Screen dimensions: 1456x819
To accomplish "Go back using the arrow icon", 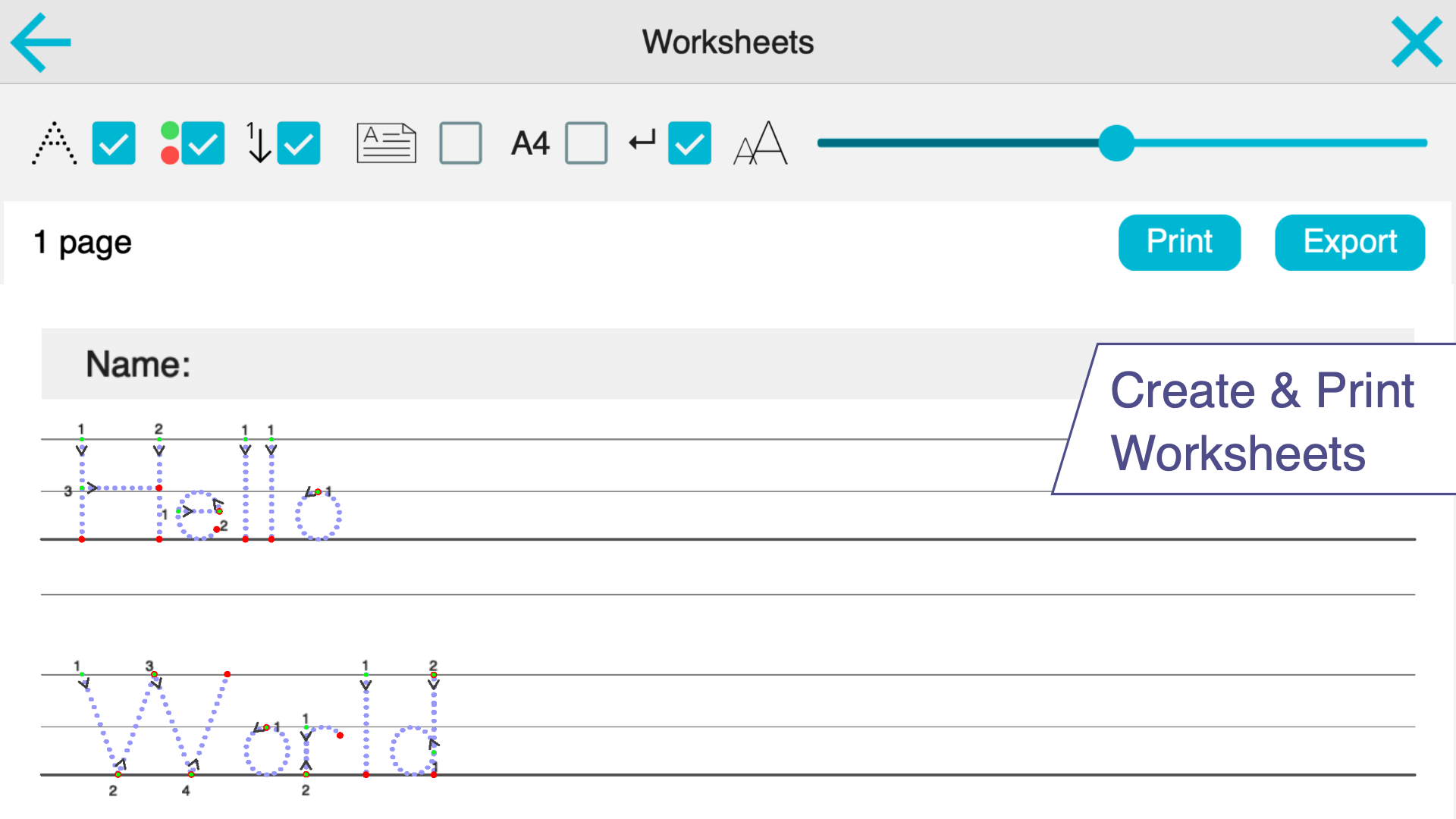I will point(41,42).
